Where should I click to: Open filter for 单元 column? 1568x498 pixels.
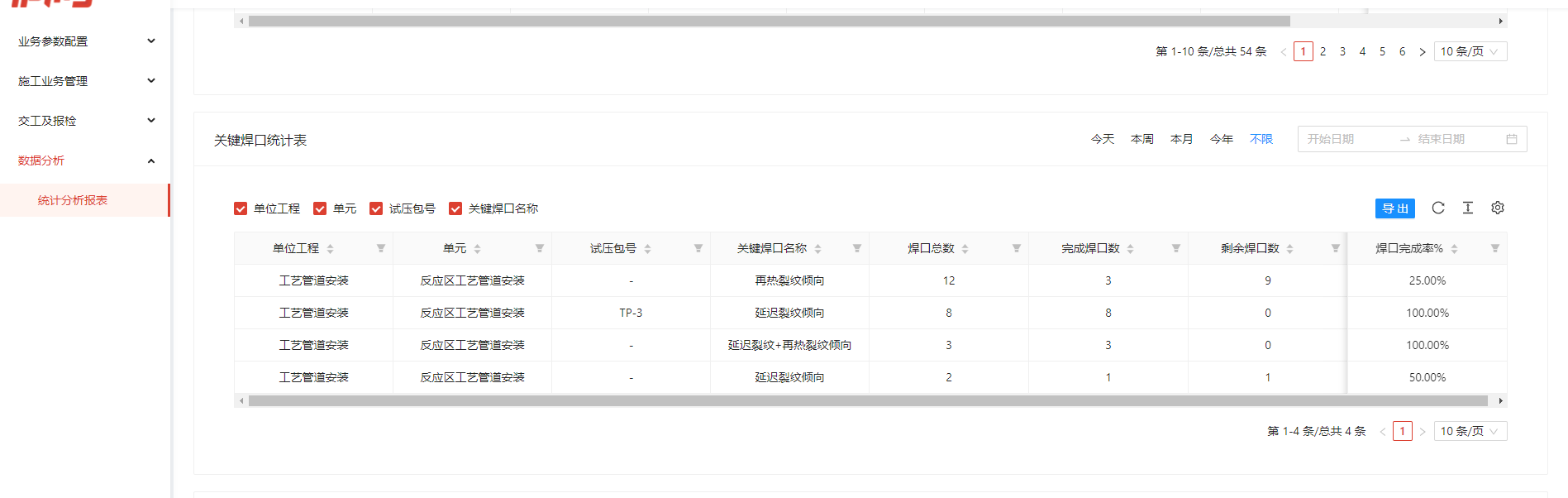tap(540, 248)
